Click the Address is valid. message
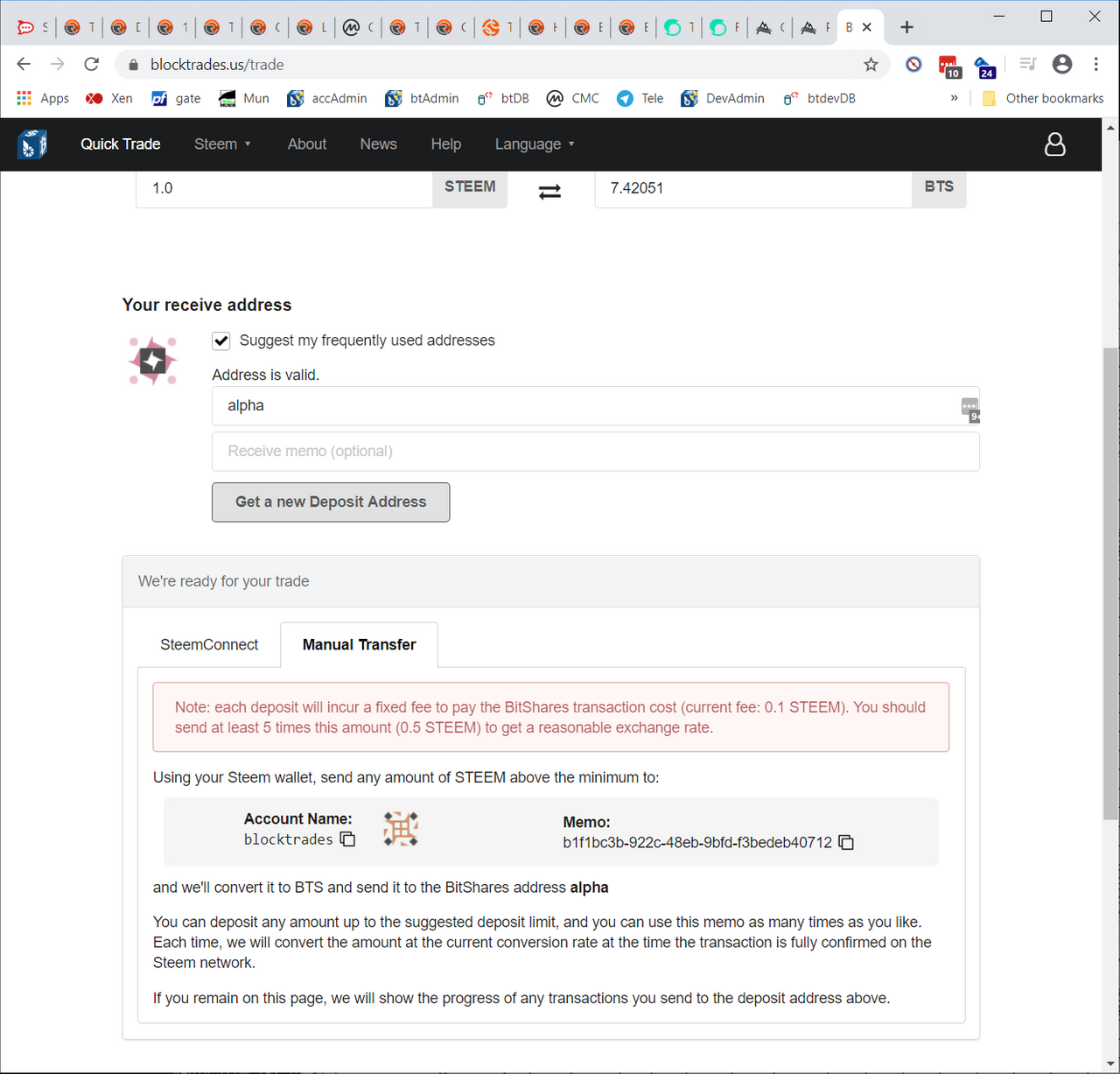 [x=266, y=375]
